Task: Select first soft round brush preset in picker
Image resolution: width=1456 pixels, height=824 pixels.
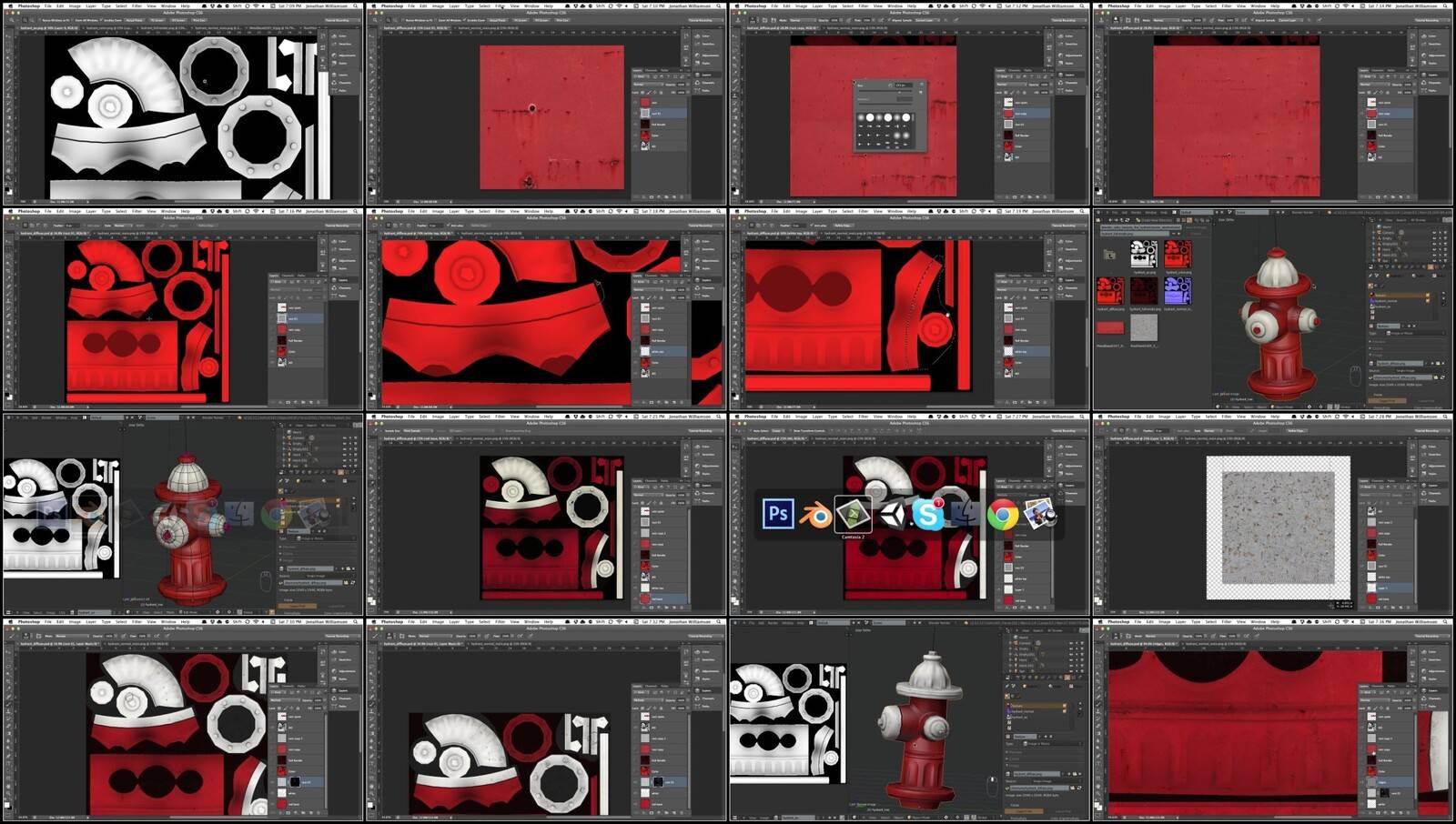Action: 861,117
